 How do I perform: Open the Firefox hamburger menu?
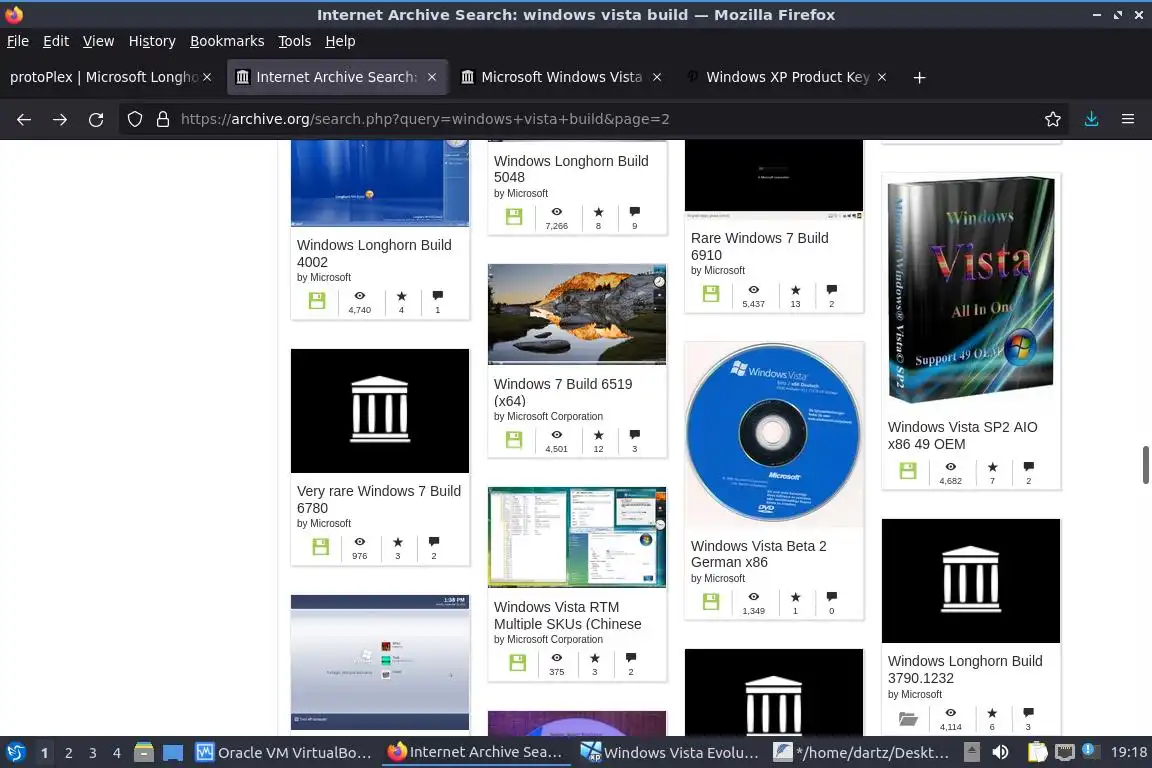click(x=1128, y=119)
